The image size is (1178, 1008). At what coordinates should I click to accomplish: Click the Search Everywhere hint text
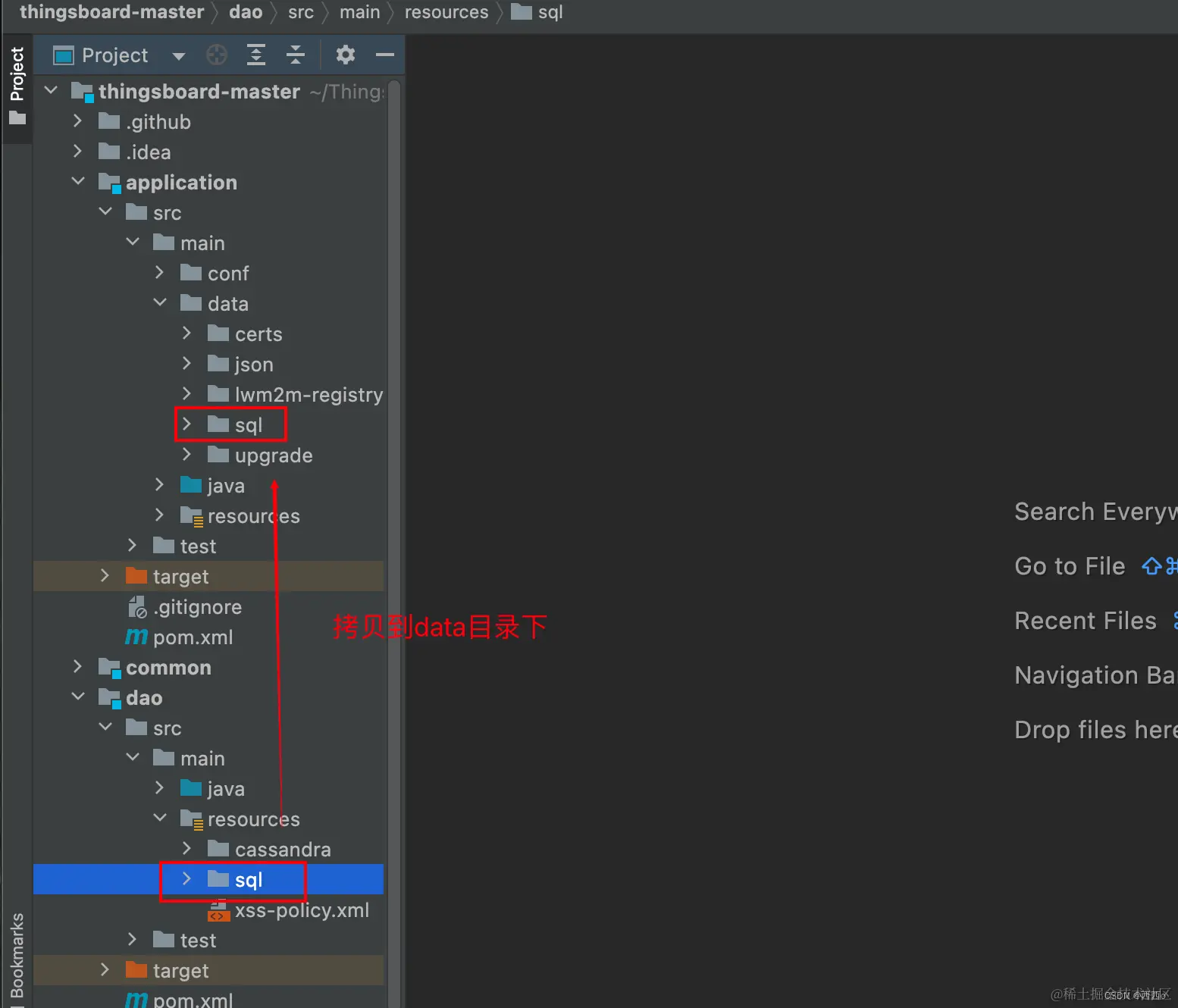click(x=1095, y=512)
